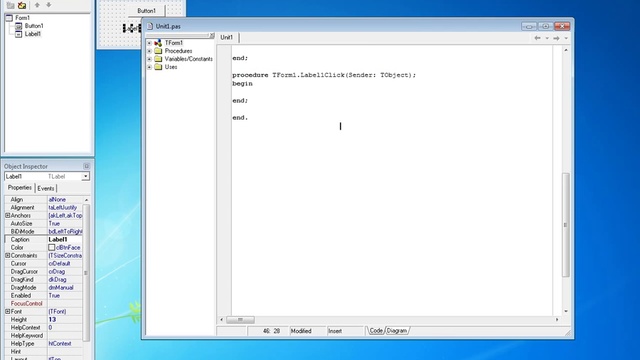Screen dimensions: 640x360
Task: Close the code explorer pane
Action: click(212, 36)
